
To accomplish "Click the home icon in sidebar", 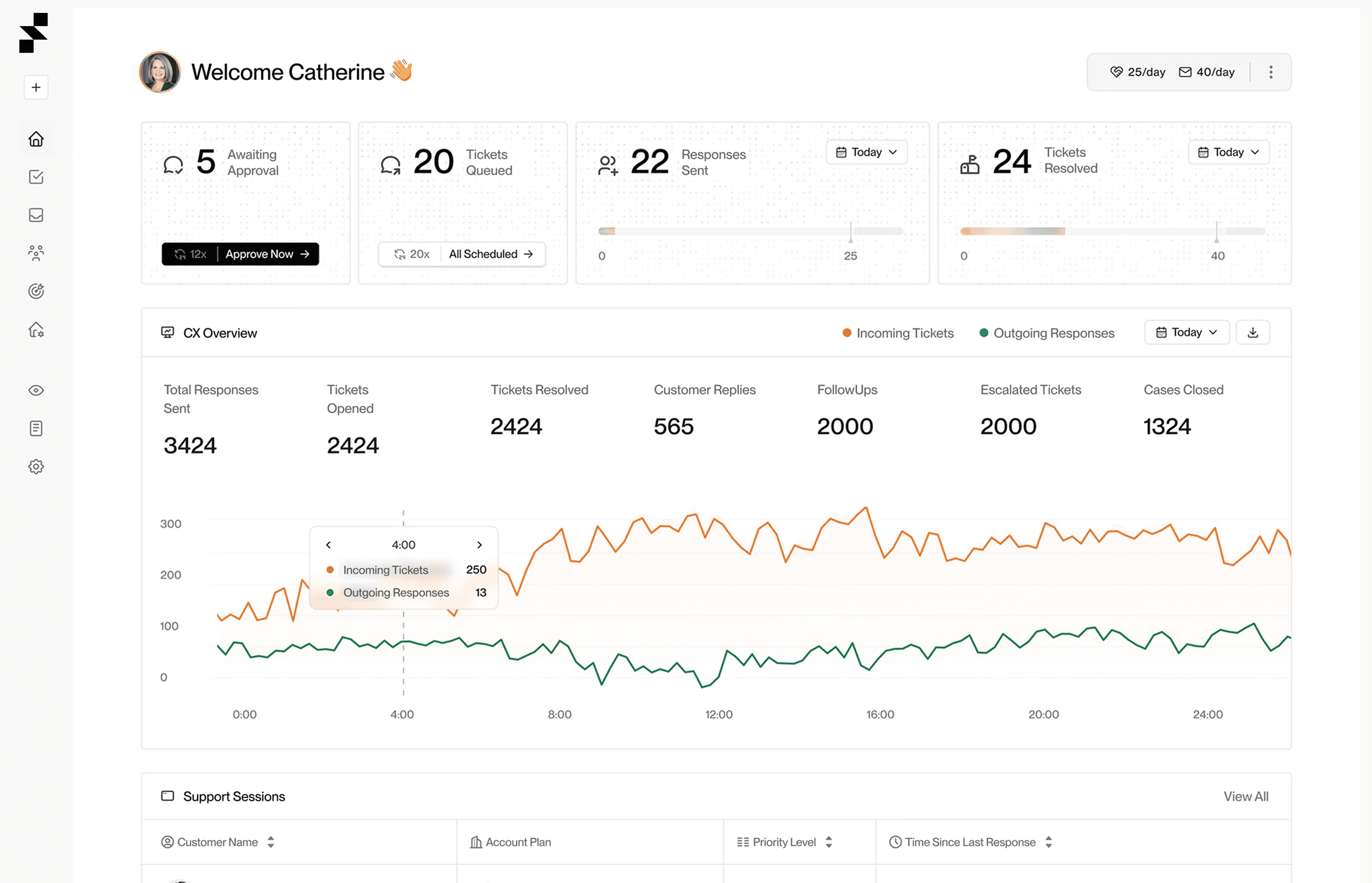I will [x=36, y=139].
